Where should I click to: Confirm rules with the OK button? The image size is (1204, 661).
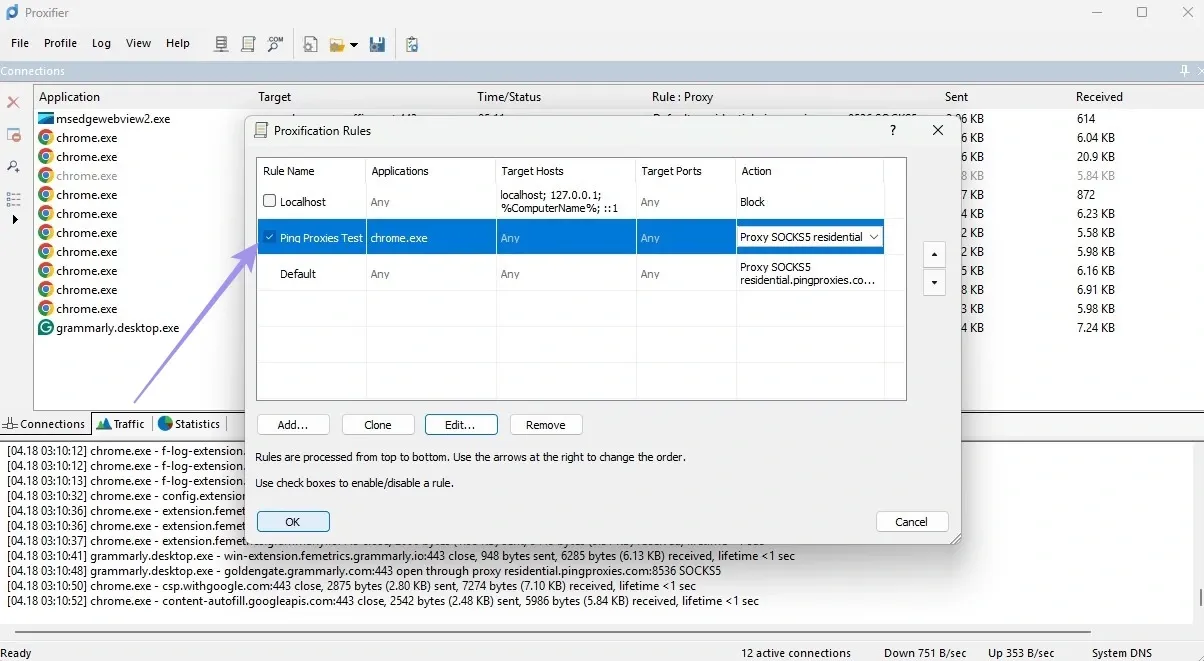tap(293, 522)
